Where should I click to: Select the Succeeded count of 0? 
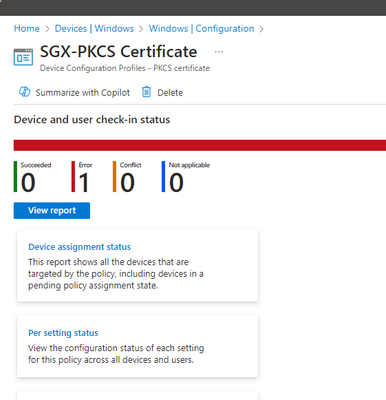pyautogui.click(x=28, y=182)
